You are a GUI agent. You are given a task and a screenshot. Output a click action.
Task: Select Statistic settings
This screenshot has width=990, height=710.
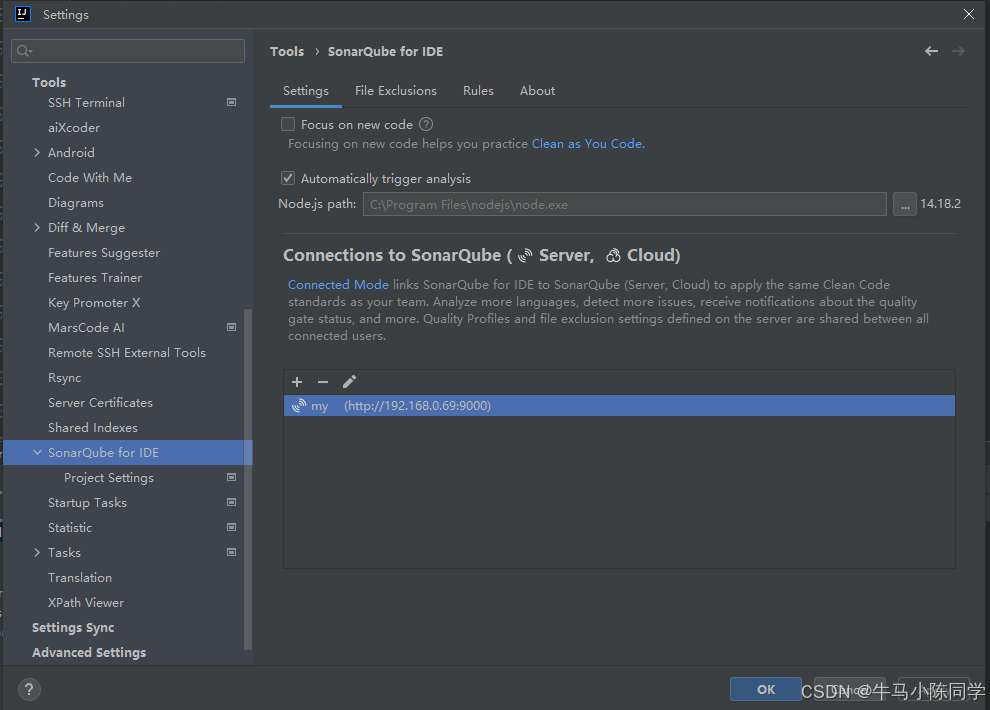click(x=70, y=528)
